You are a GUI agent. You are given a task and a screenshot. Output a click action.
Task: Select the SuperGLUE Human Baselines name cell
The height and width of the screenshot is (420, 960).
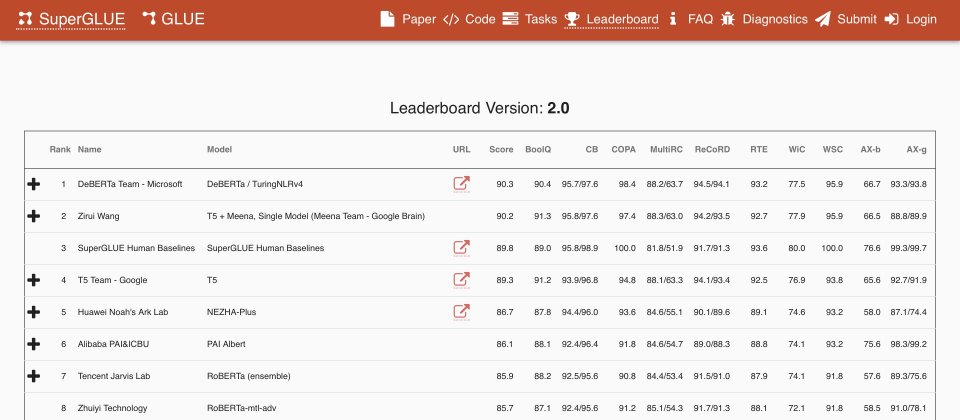point(137,248)
